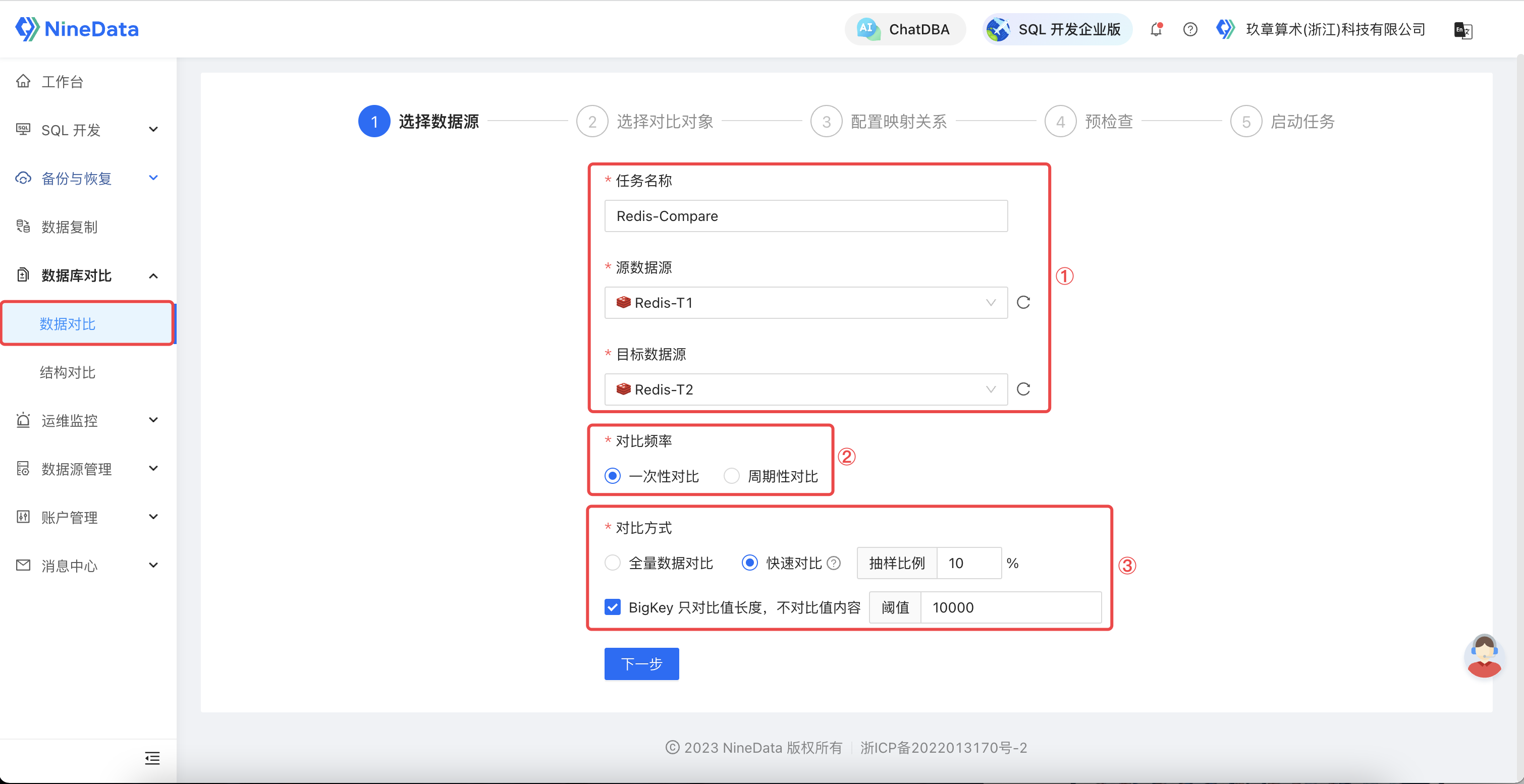Open 结构对比 in the sidebar
Viewport: 1524px width, 784px height.
pyautogui.click(x=68, y=372)
